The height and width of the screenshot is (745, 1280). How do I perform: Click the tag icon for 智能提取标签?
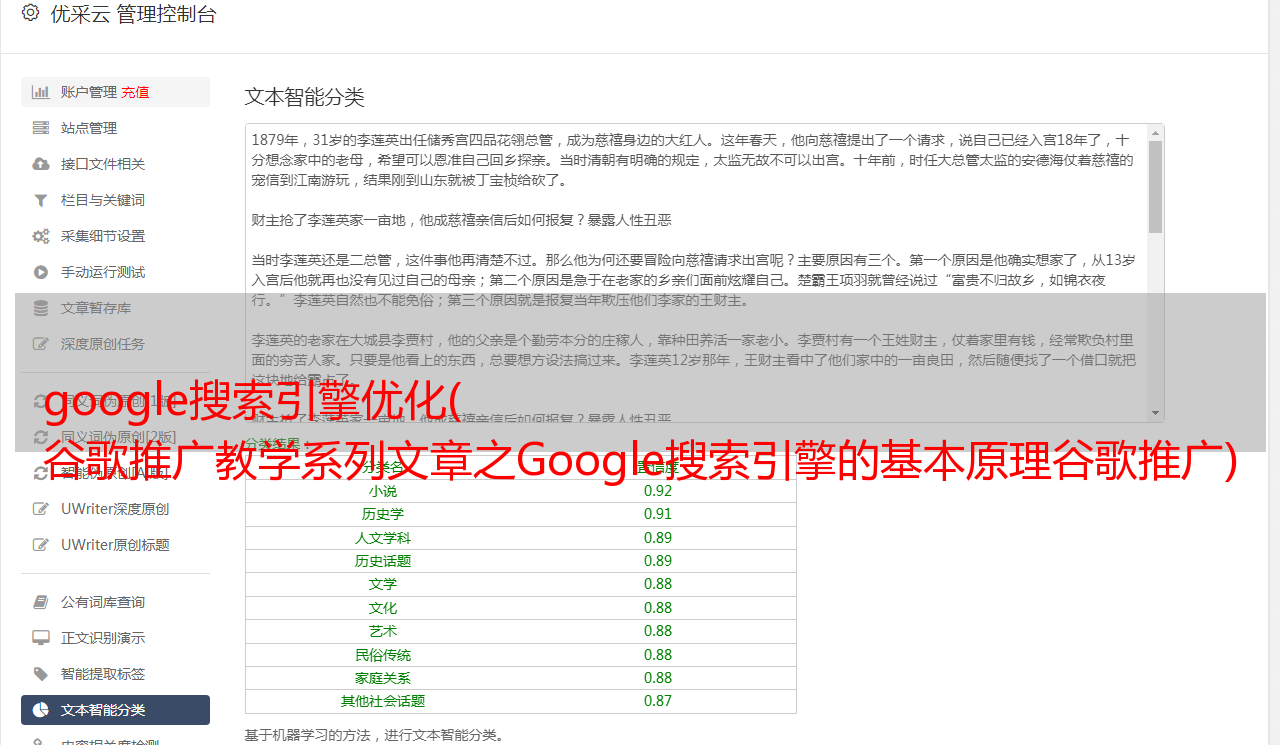(x=41, y=674)
